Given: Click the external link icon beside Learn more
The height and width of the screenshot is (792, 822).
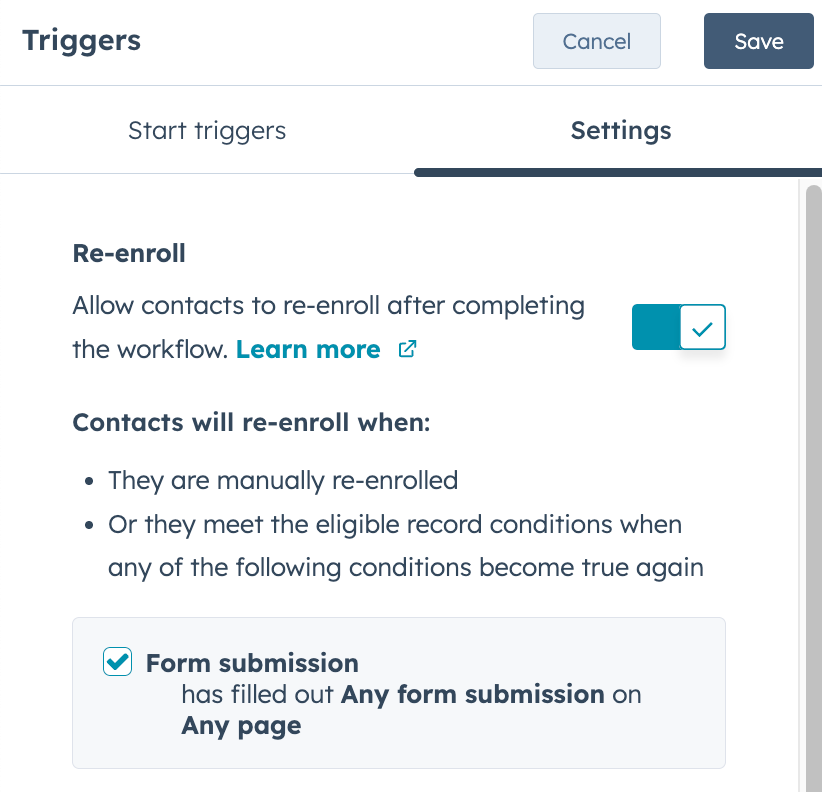Looking at the screenshot, I should pos(407,349).
